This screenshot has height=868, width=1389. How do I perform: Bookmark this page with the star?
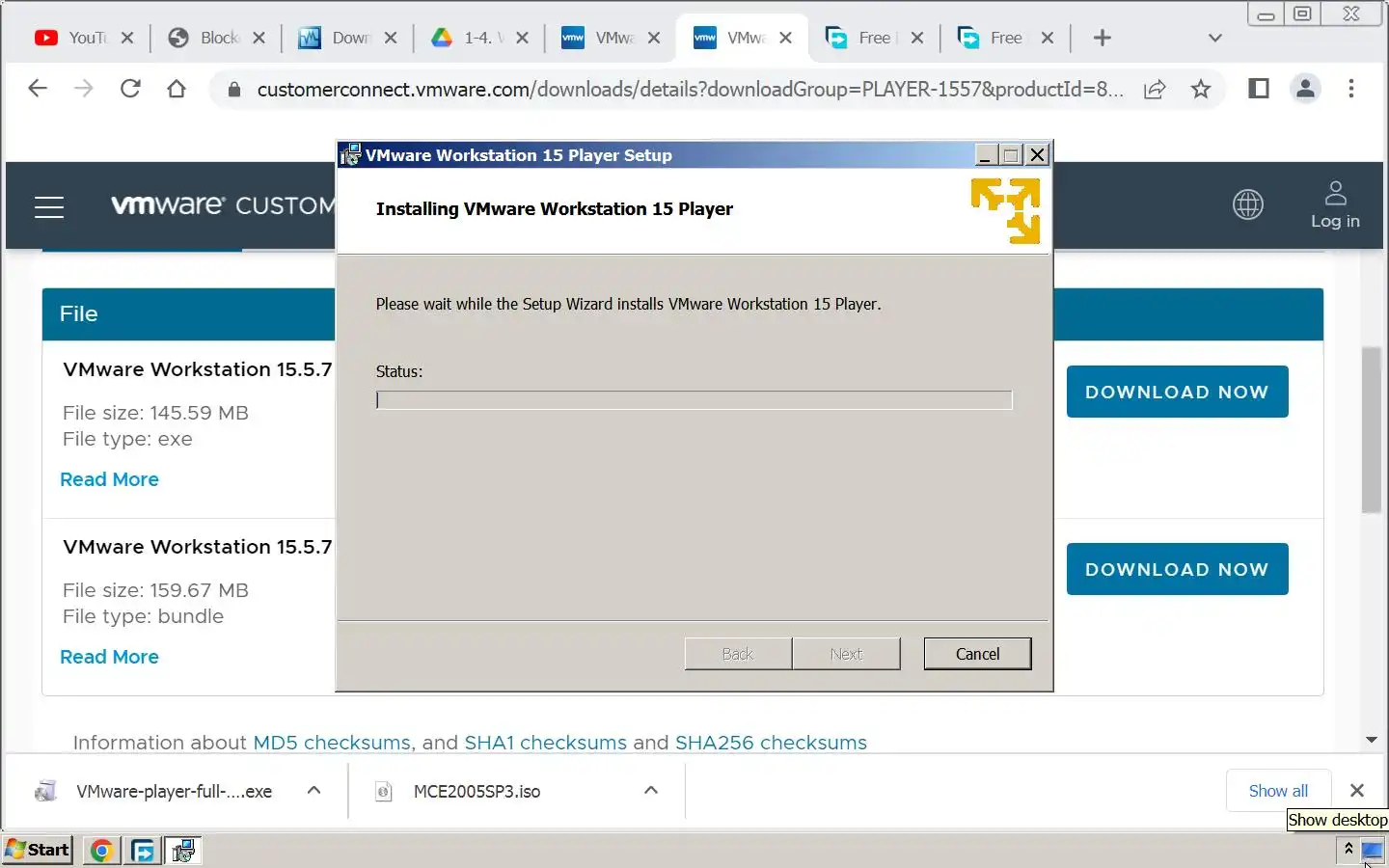(1201, 90)
